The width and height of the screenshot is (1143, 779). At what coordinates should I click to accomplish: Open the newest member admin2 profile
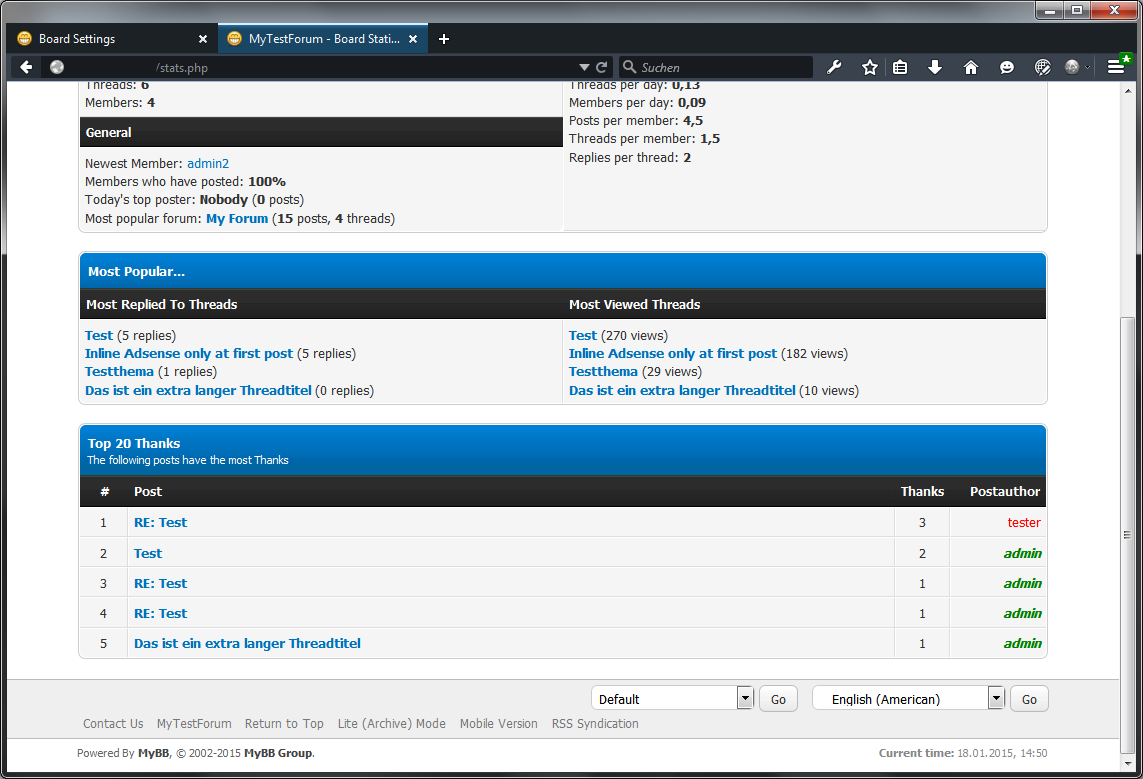click(208, 163)
